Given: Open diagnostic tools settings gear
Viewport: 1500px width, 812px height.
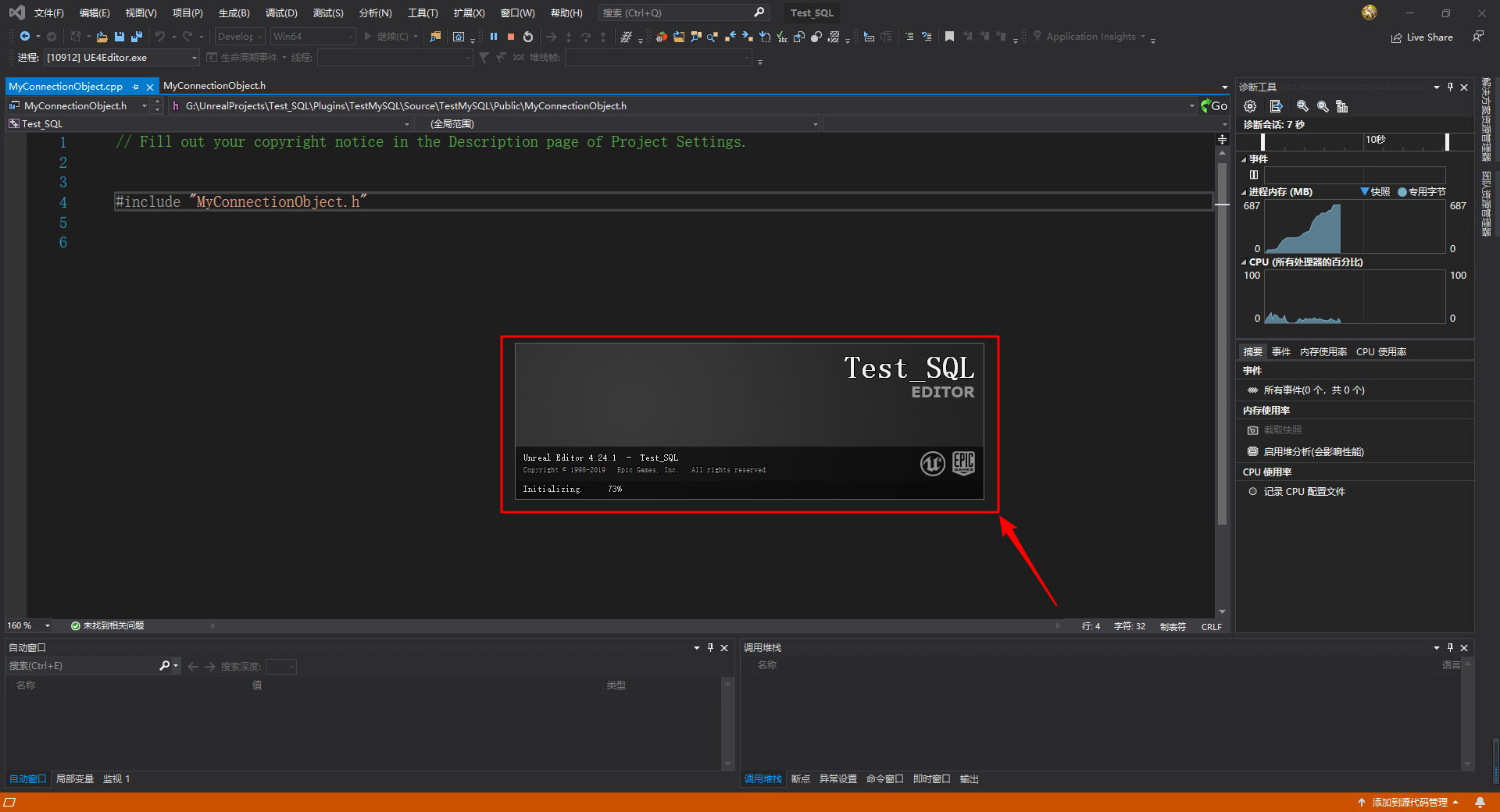Looking at the screenshot, I should point(1250,106).
